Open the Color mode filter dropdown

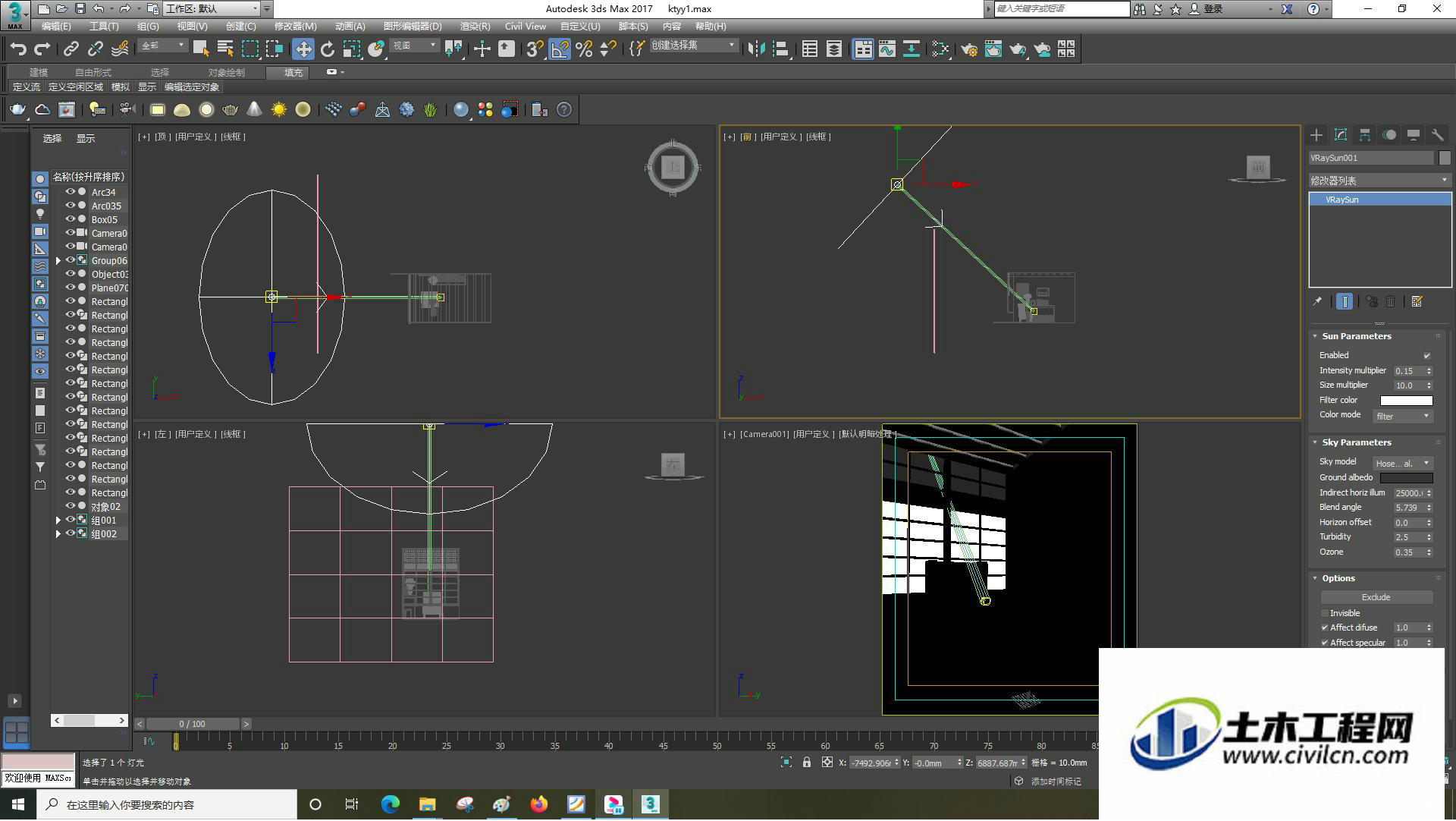click(x=1402, y=417)
